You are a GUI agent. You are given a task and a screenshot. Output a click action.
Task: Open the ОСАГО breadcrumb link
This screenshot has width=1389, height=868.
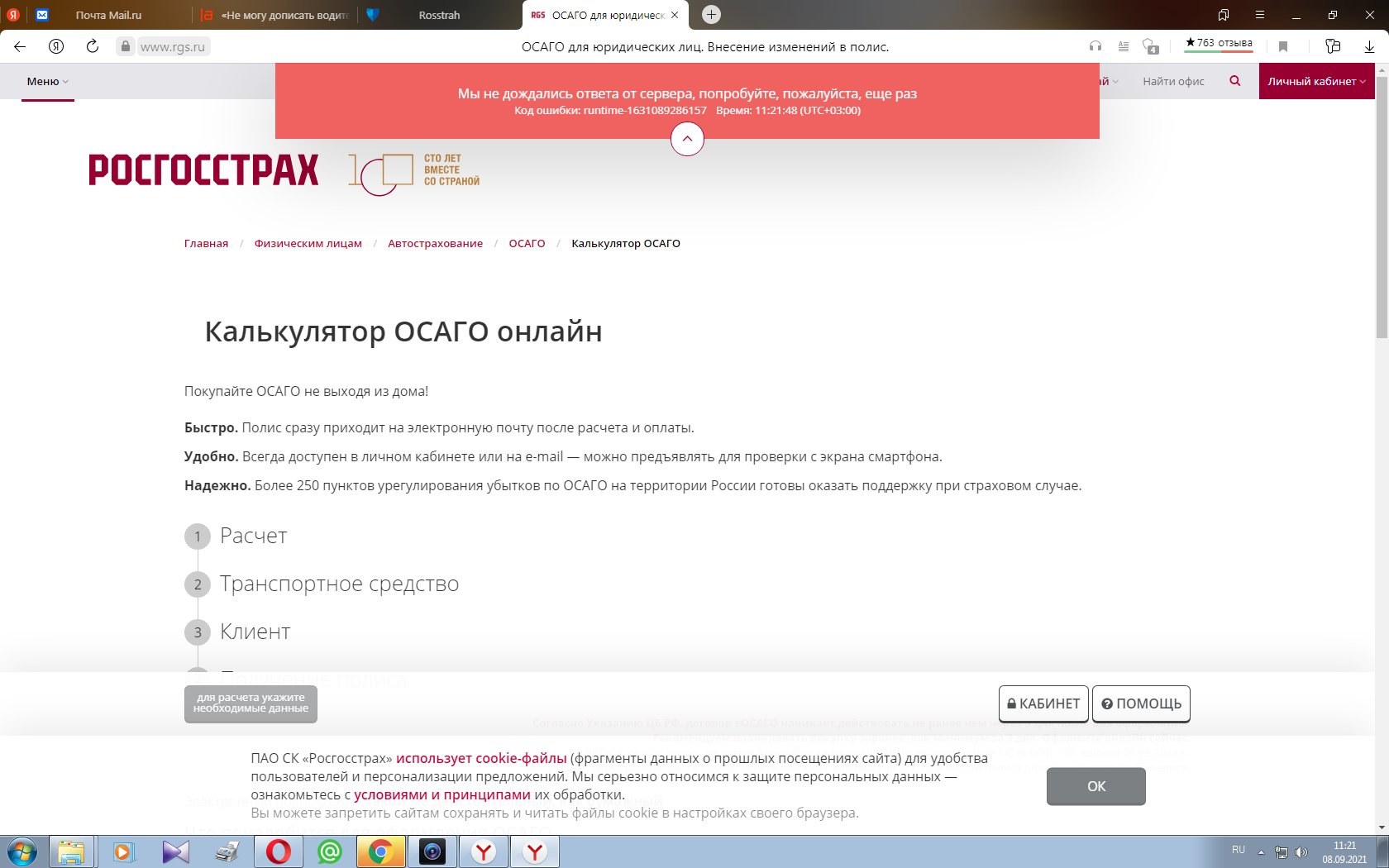click(x=527, y=243)
